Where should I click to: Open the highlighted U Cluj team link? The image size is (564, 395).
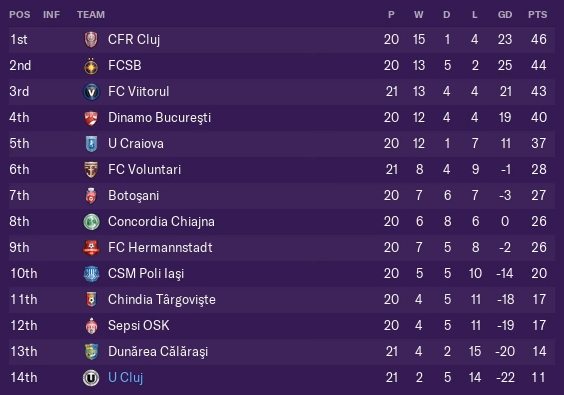point(126,378)
